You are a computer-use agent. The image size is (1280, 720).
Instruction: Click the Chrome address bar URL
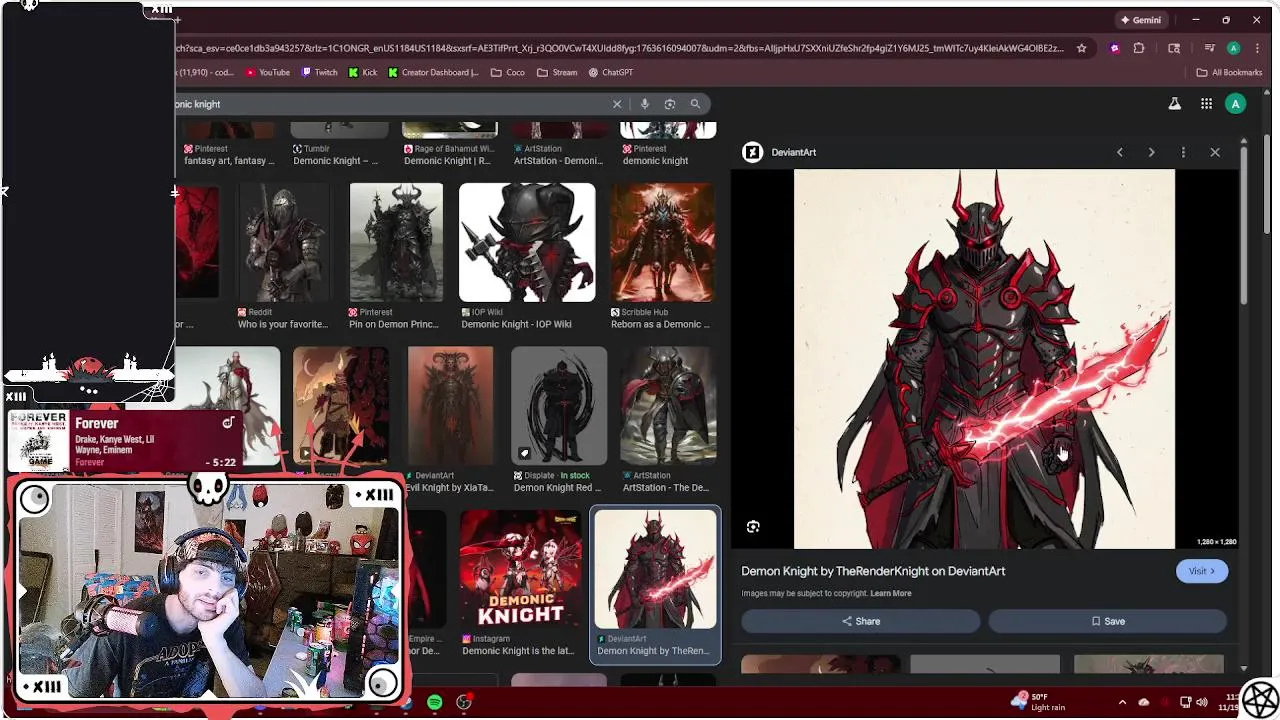(x=620, y=48)
